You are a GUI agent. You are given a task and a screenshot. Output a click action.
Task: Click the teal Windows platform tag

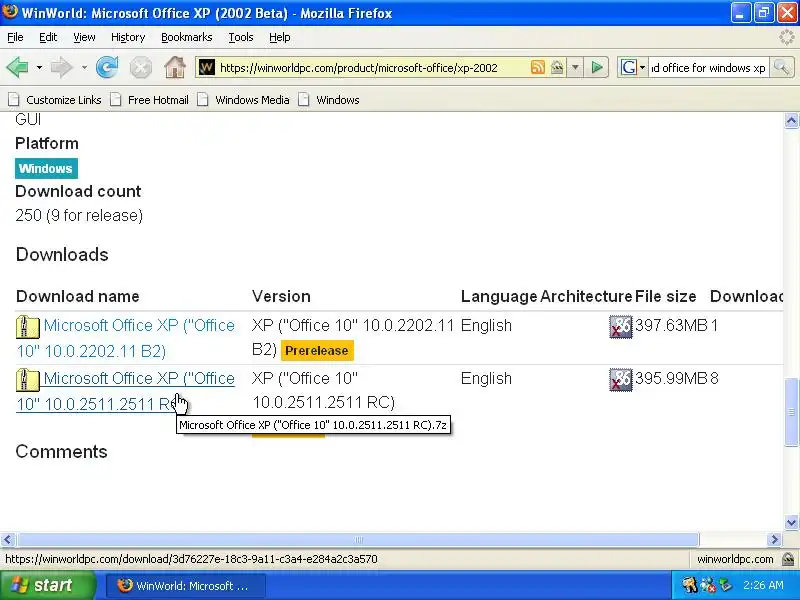46,168
